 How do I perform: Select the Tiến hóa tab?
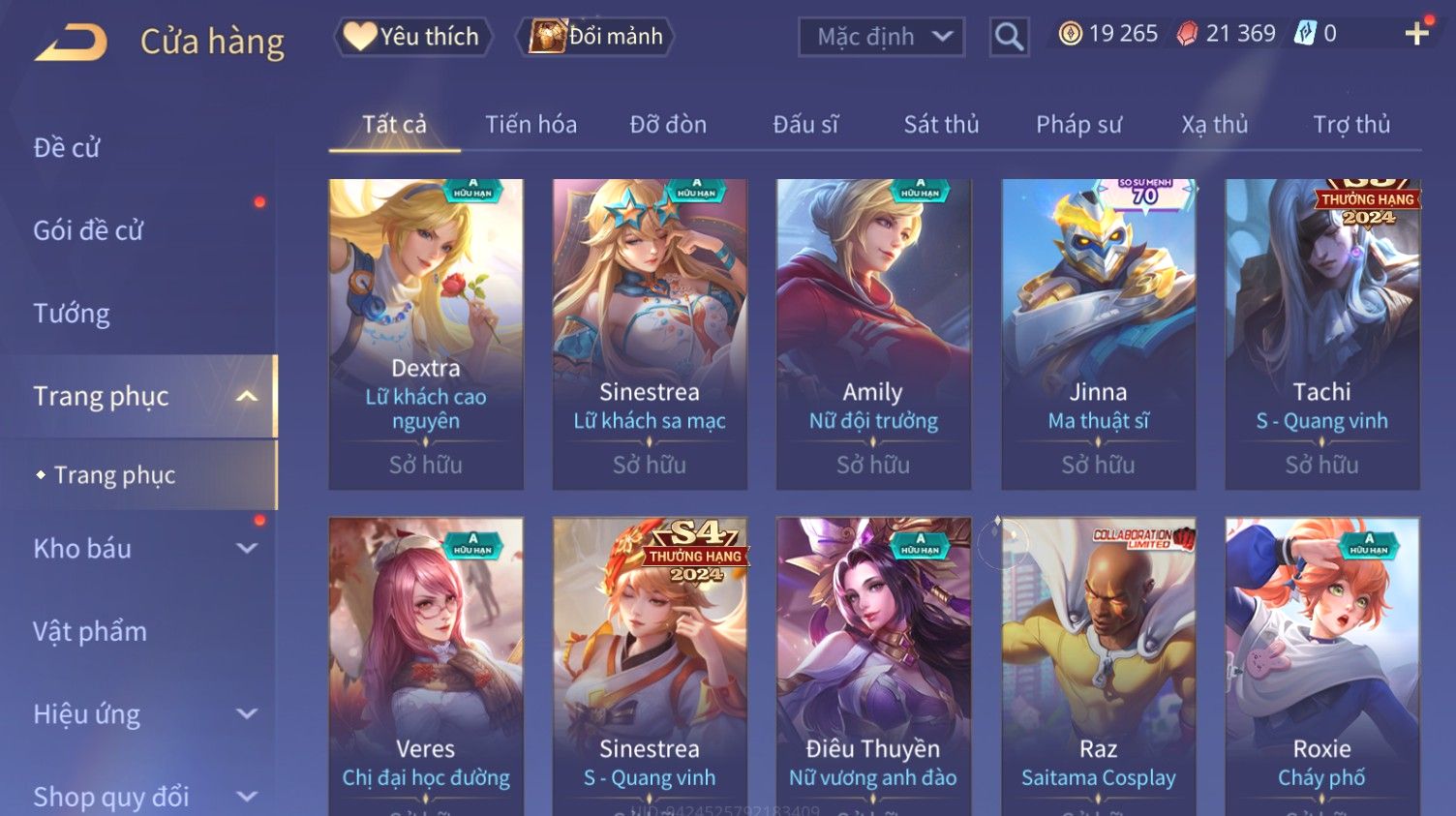tap(531, 124)
